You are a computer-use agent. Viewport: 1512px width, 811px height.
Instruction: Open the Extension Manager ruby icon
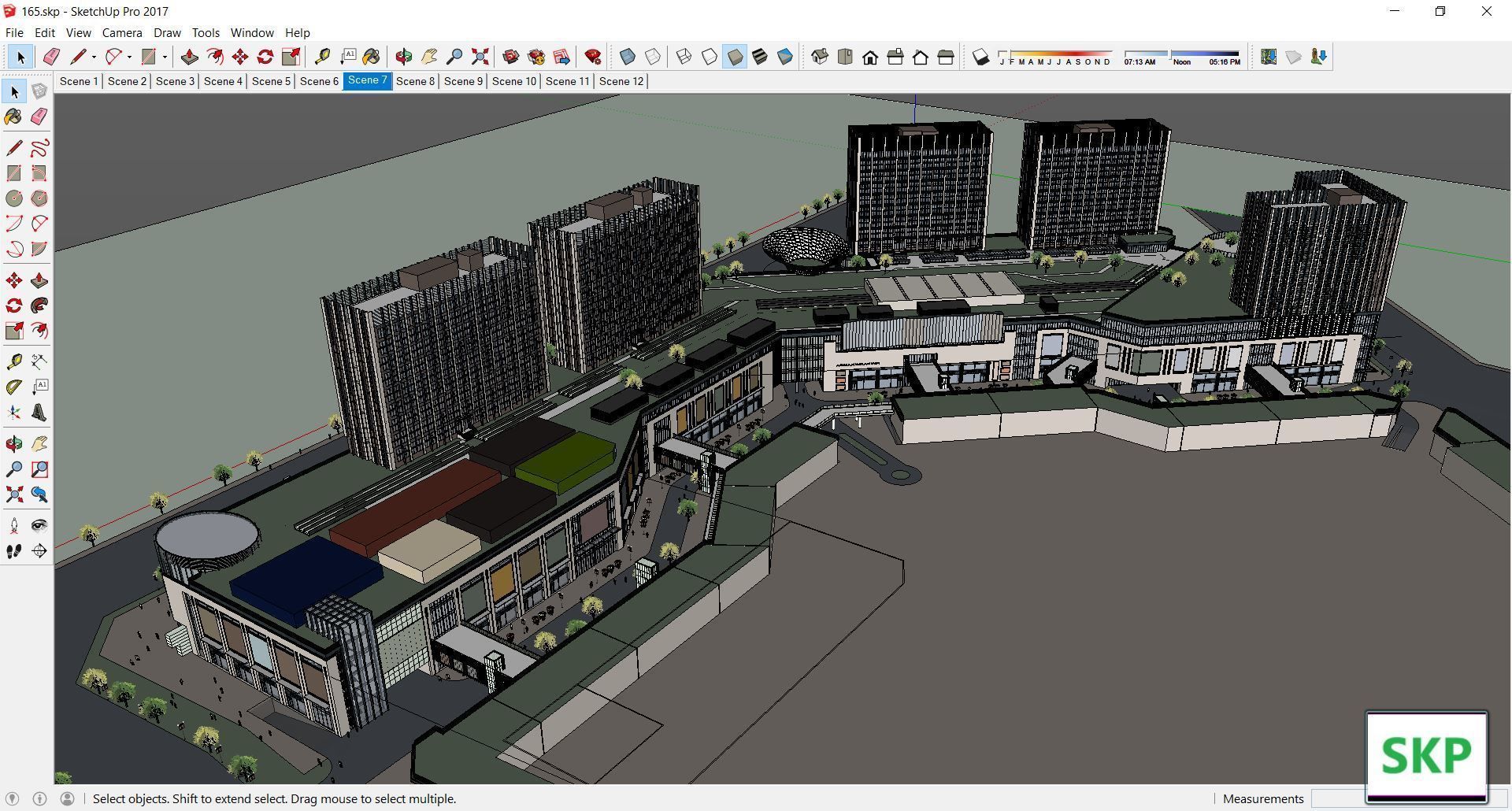(593, 57)
